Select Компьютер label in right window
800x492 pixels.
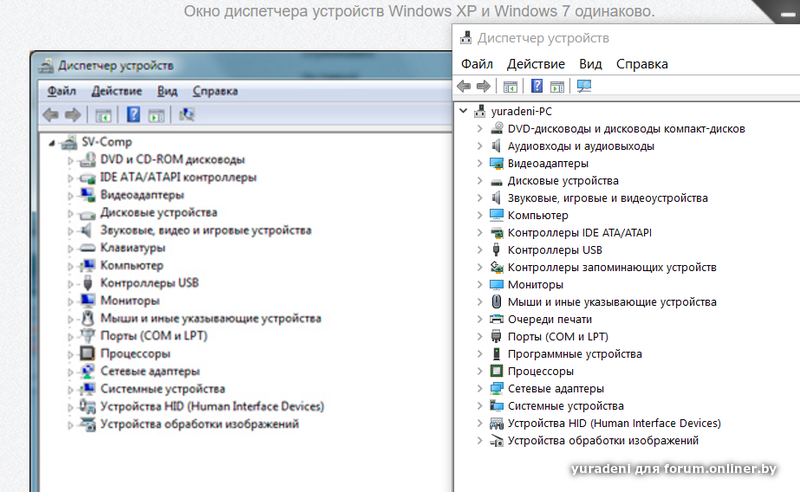tap(538, 215)
